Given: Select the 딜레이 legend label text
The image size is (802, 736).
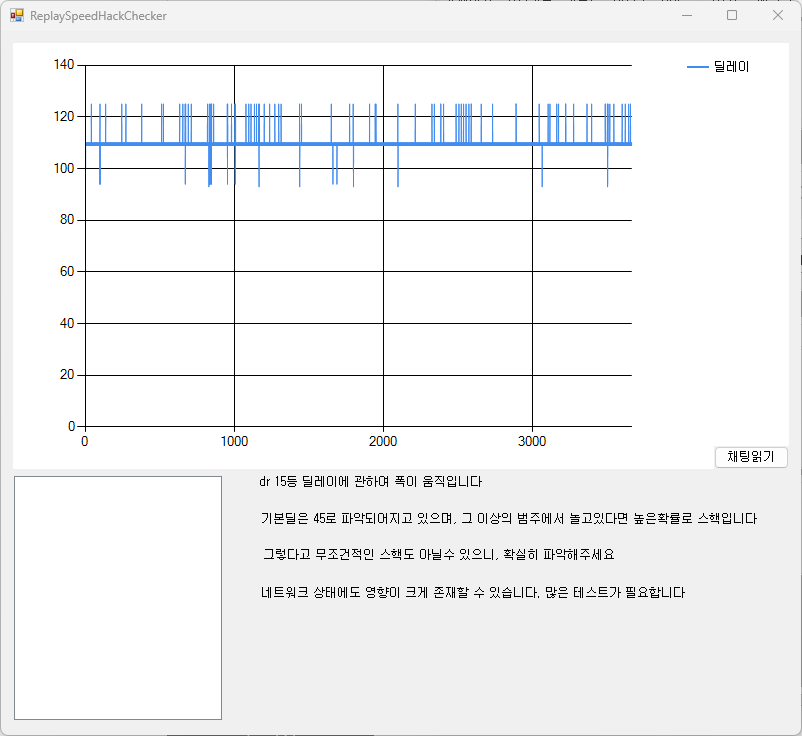Looking at the screenshot, I should pos(731,67).
